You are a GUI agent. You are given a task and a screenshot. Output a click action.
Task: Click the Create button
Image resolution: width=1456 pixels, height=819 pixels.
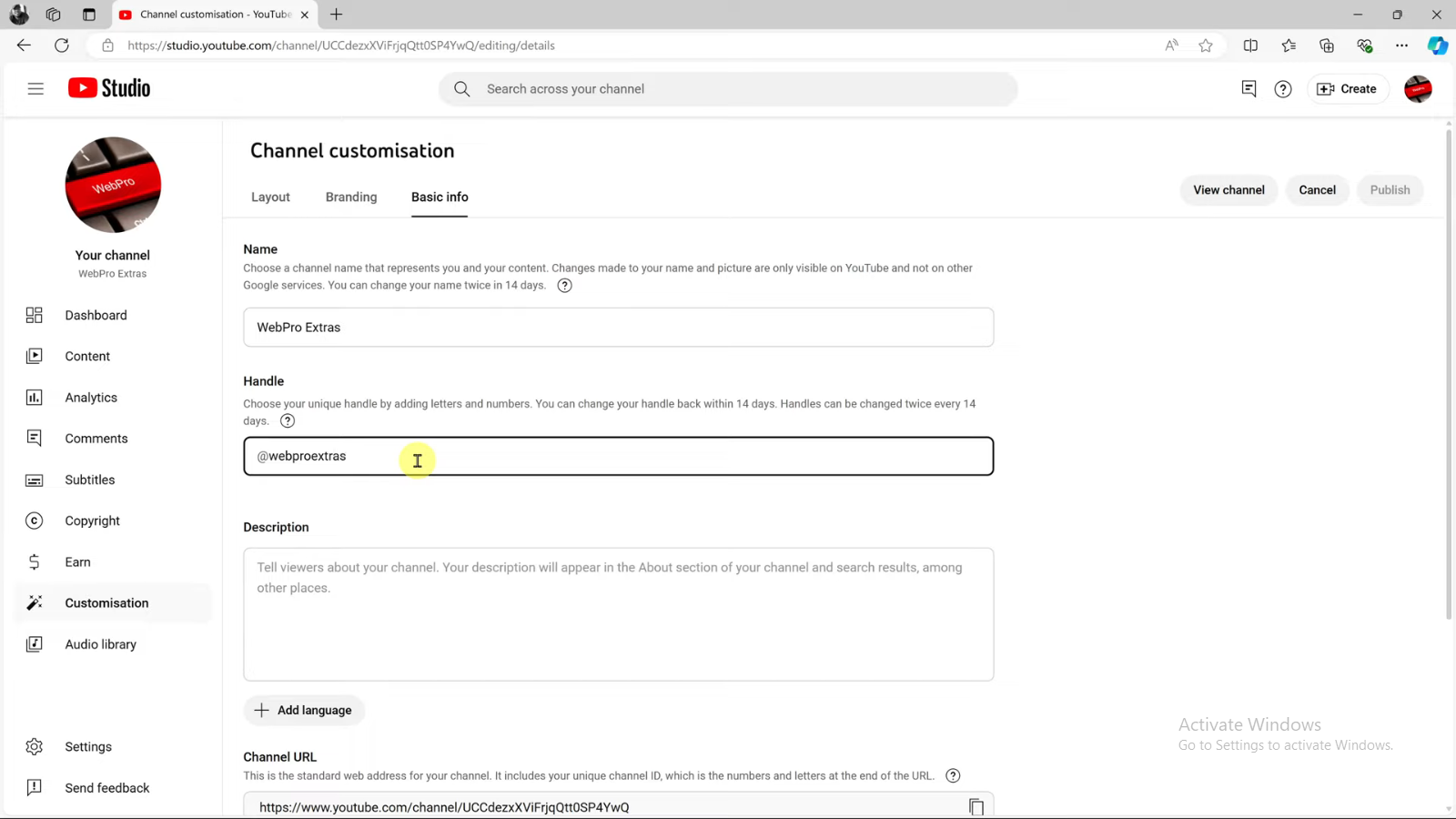pos(1348,88)
